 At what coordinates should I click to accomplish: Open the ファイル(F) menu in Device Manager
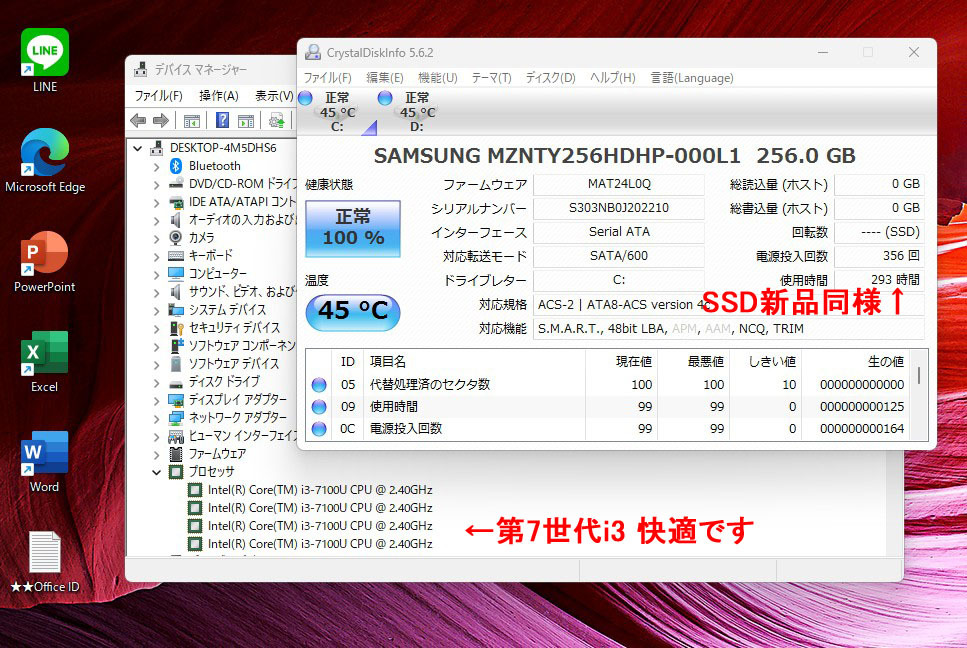pos(158,96)
